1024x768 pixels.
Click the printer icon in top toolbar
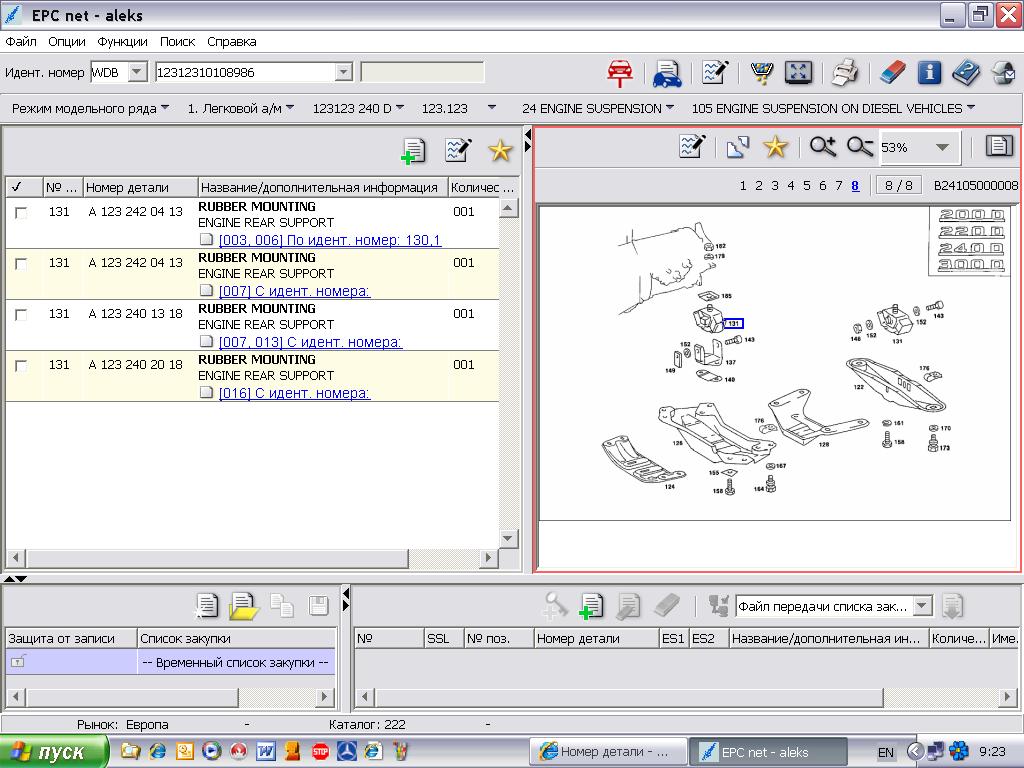(x=845, y=73)
